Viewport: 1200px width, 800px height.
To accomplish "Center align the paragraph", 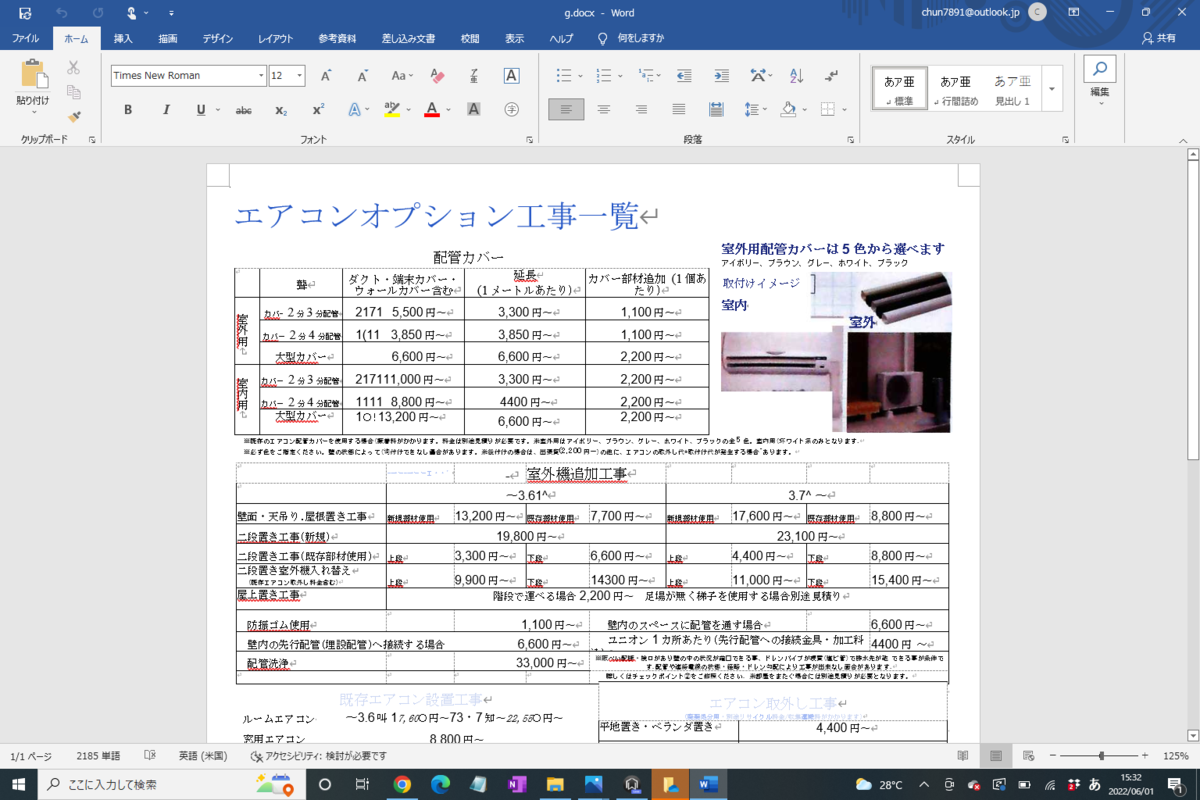I will coord(604,110).
